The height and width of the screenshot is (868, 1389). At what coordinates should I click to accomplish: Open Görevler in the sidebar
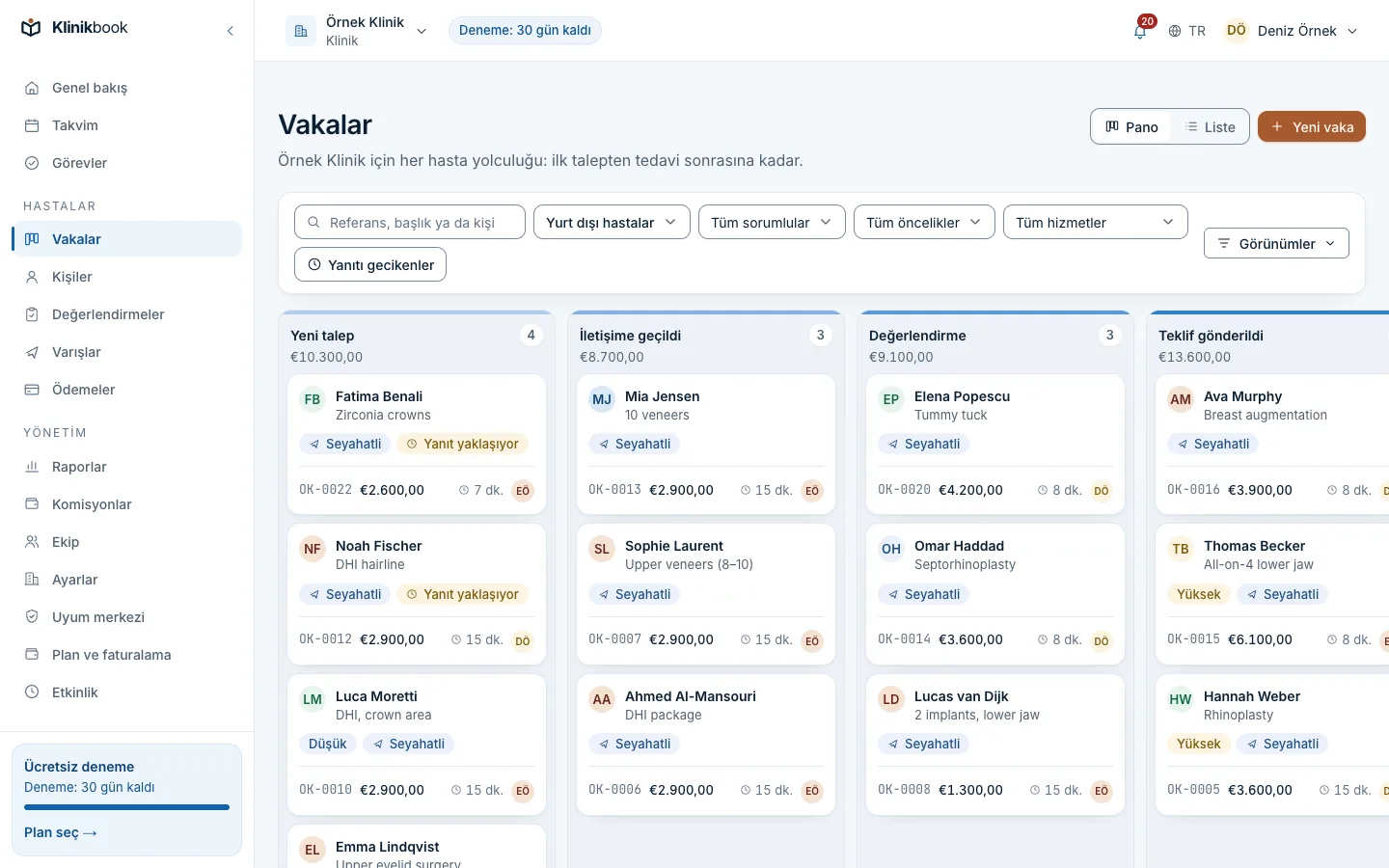point(126,163)
